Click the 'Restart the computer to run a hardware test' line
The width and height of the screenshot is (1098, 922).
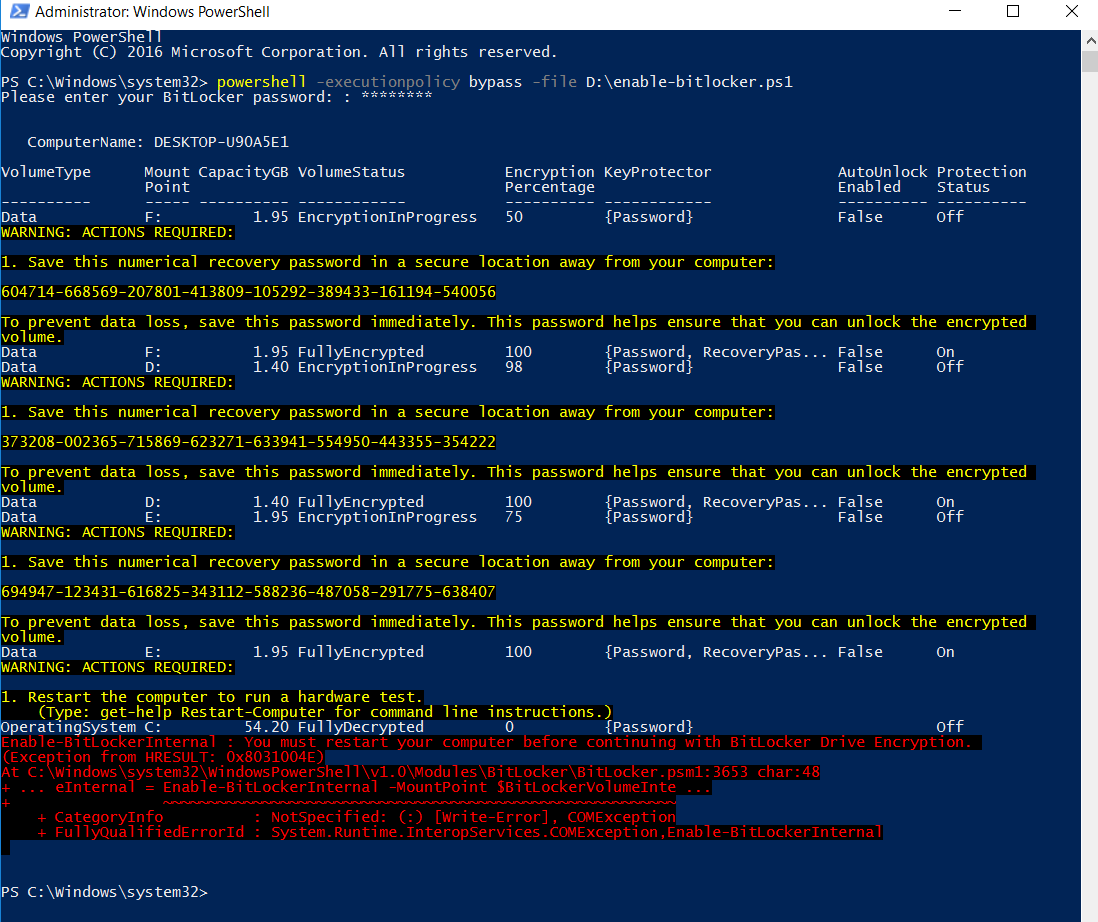point(212,697)
